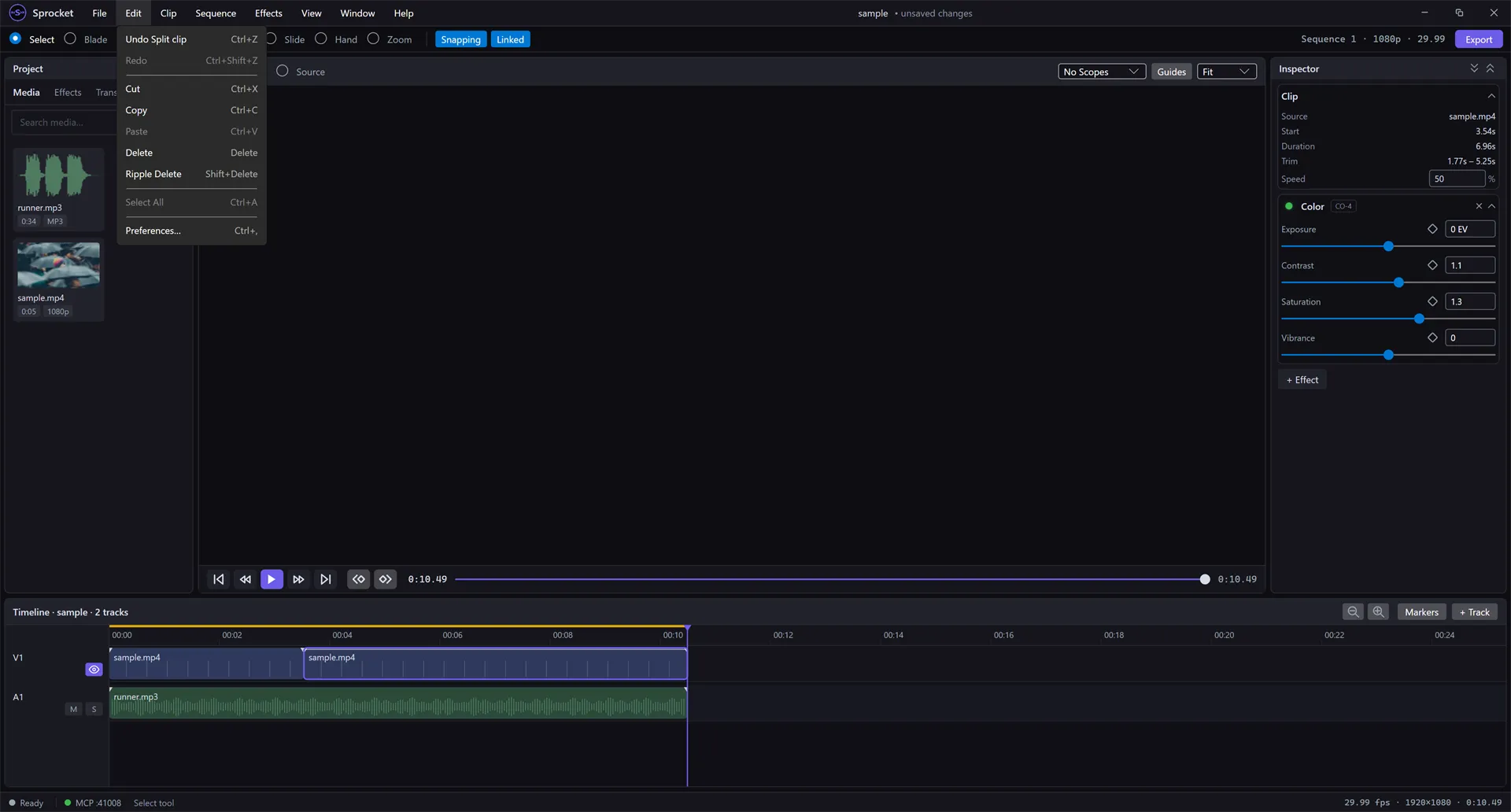The width and height of the screenshot is (1511, 812).
Task: Click the Exposure slider handle
Action: tap(1388, 246)
